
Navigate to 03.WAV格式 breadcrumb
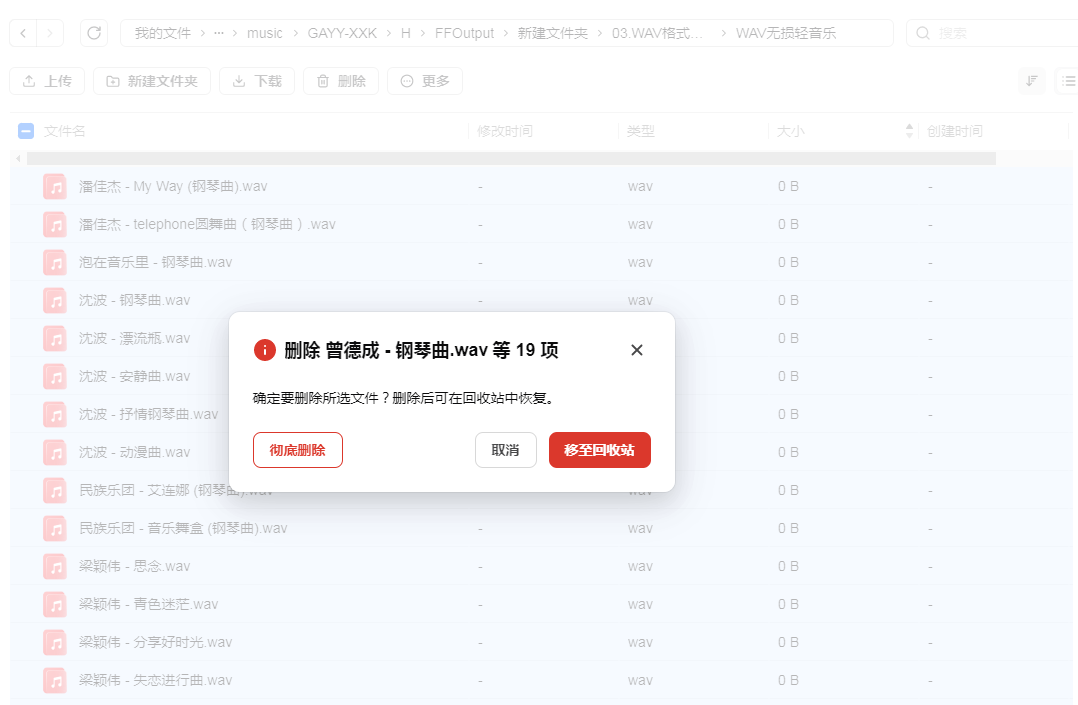pos(657,33)
